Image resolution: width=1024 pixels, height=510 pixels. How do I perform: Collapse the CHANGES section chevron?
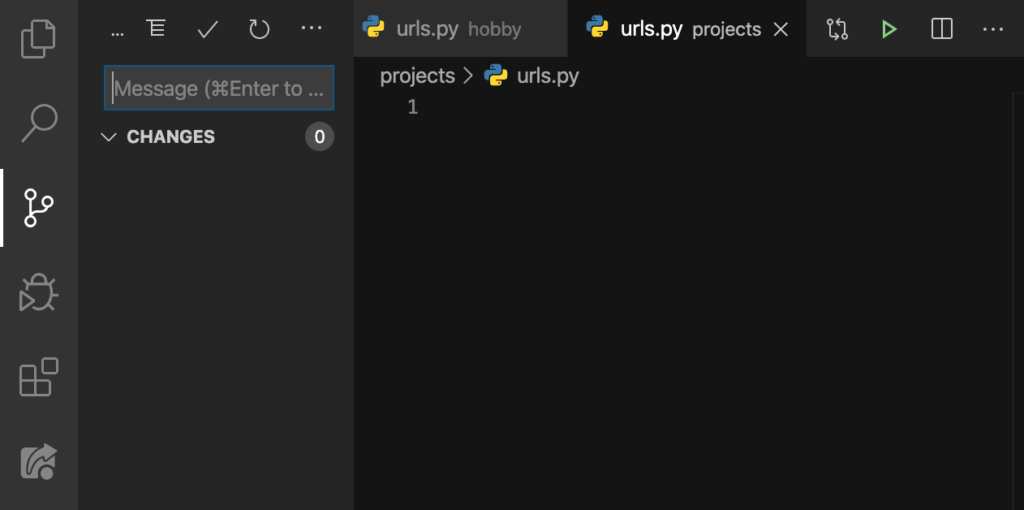108,136
